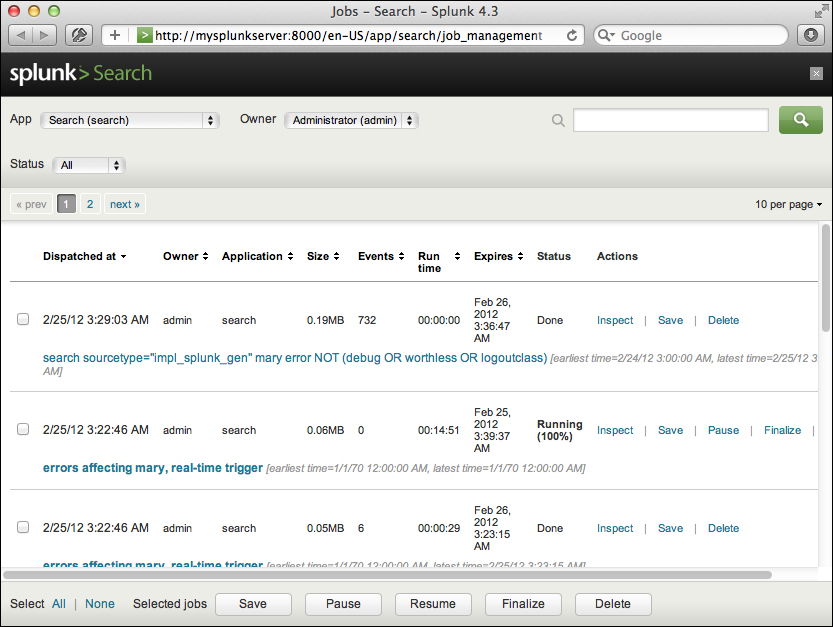Select page 1 in pagination

(x=66, y=204)
